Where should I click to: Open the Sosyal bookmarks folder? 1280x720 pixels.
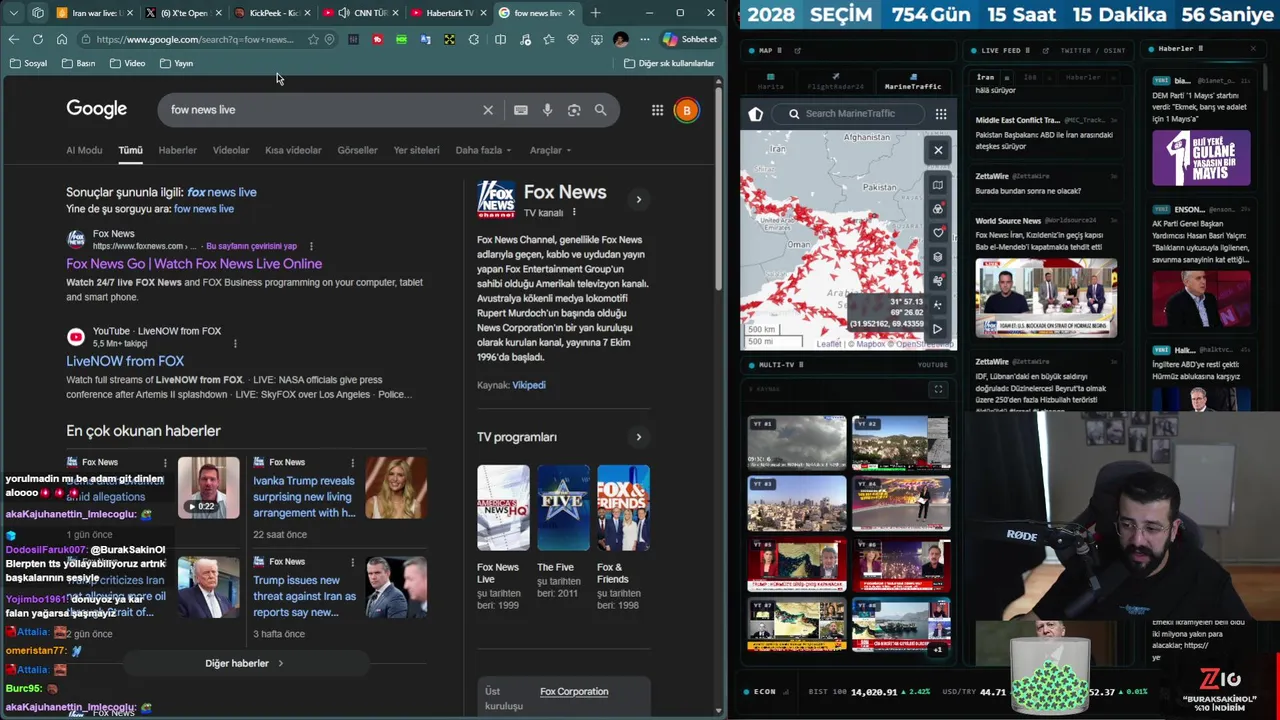coord(28,63)
